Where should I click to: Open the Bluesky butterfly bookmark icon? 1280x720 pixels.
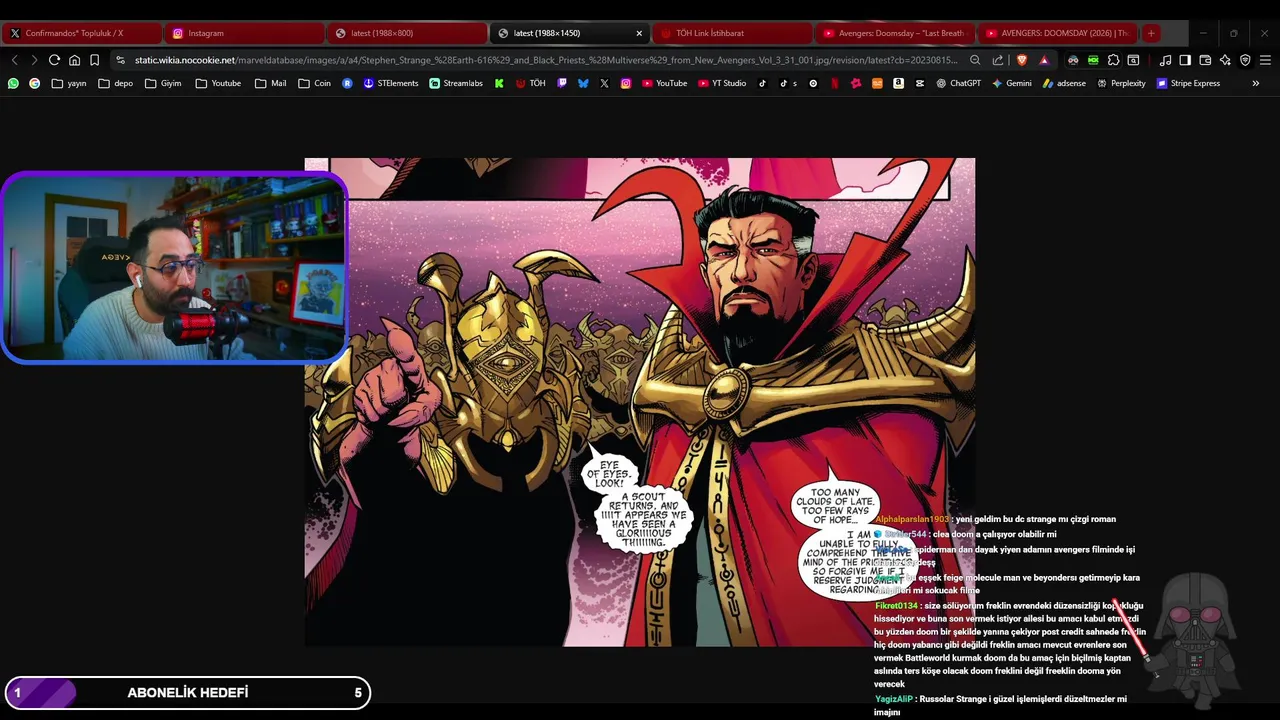pos(583,83)
